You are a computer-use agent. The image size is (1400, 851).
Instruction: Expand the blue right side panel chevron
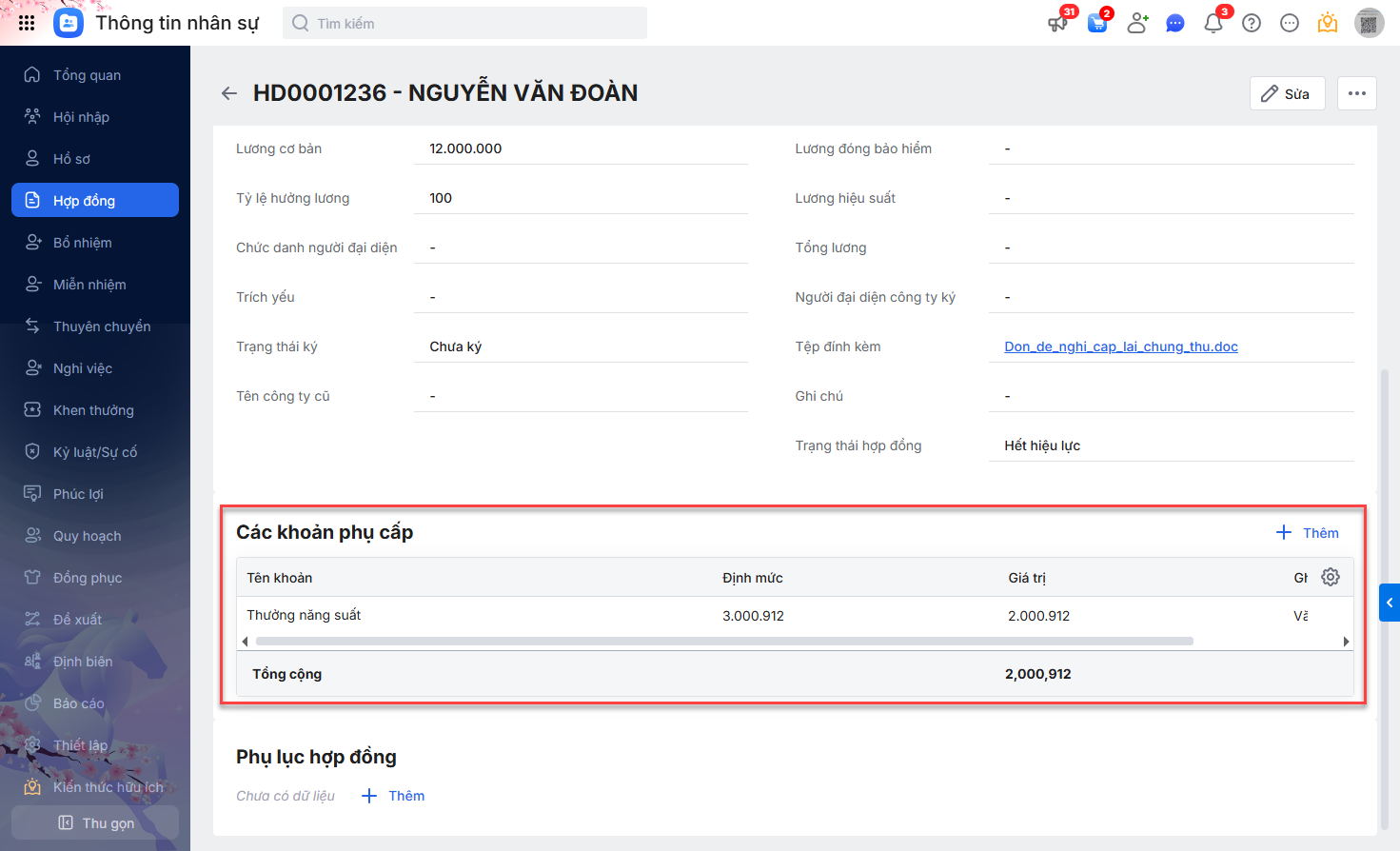click(x=1390, y=603)
